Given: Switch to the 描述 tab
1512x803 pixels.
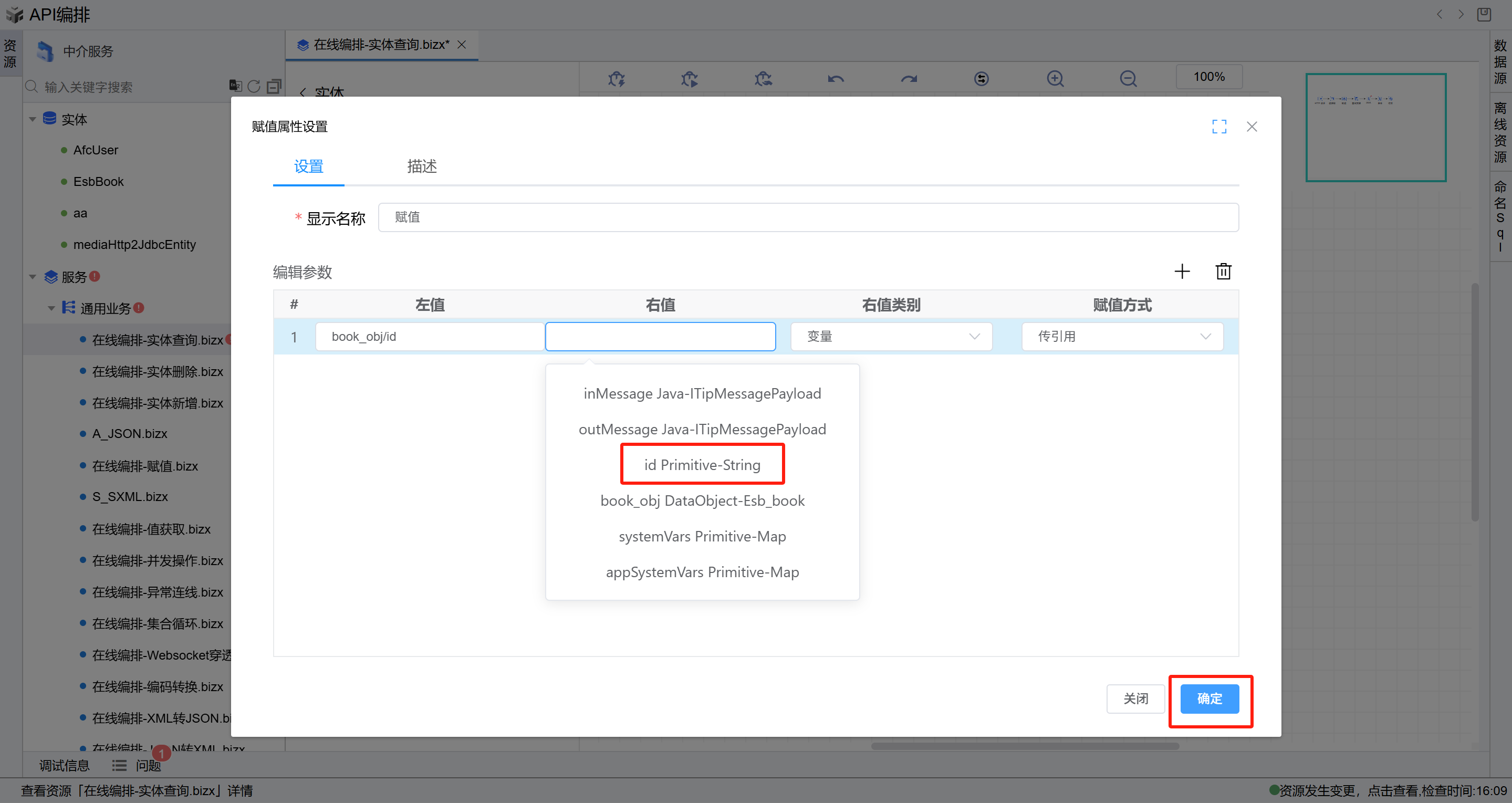Looking at the screenshot, I should coord(421,166).
